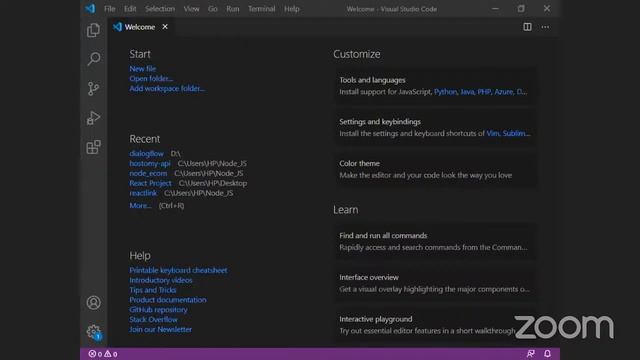Open GitHub repository link
This screenshot has width=640, height=360.
pyautogui.click(x=158, y=310)
